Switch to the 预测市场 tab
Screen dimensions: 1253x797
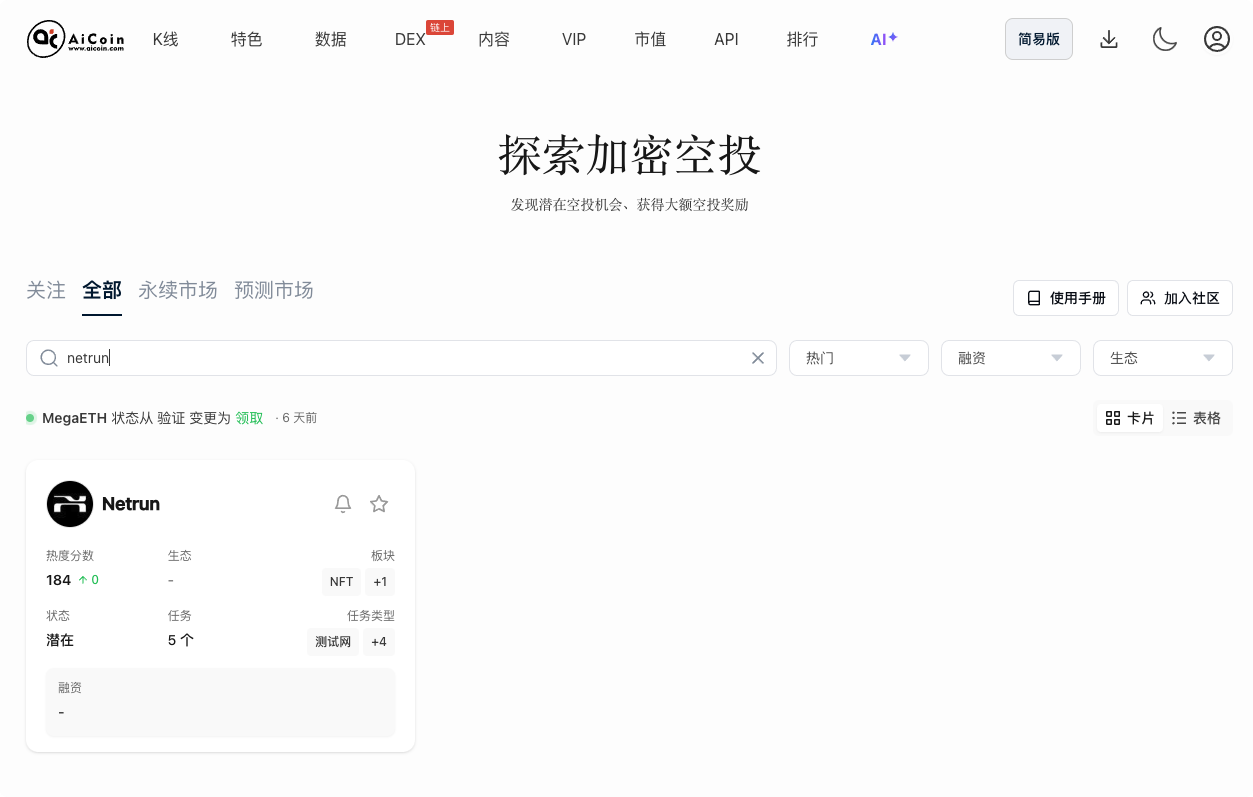pos(274,290)
